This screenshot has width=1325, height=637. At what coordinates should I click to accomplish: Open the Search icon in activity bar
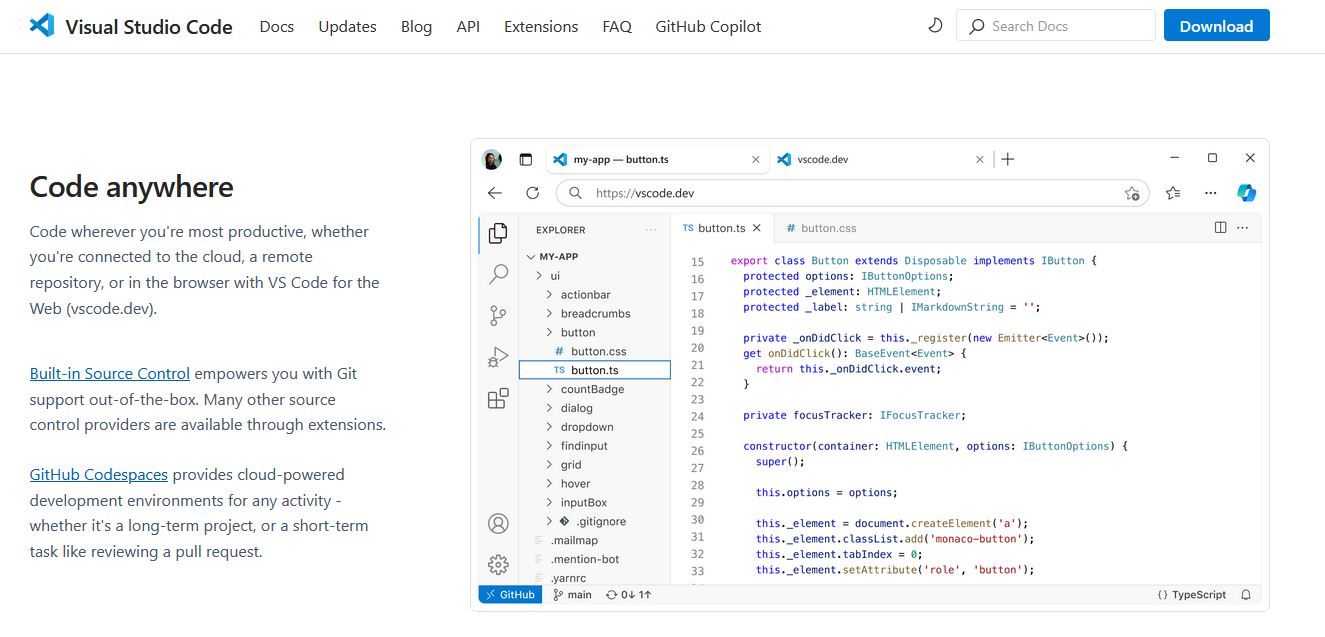coord(498,275)
